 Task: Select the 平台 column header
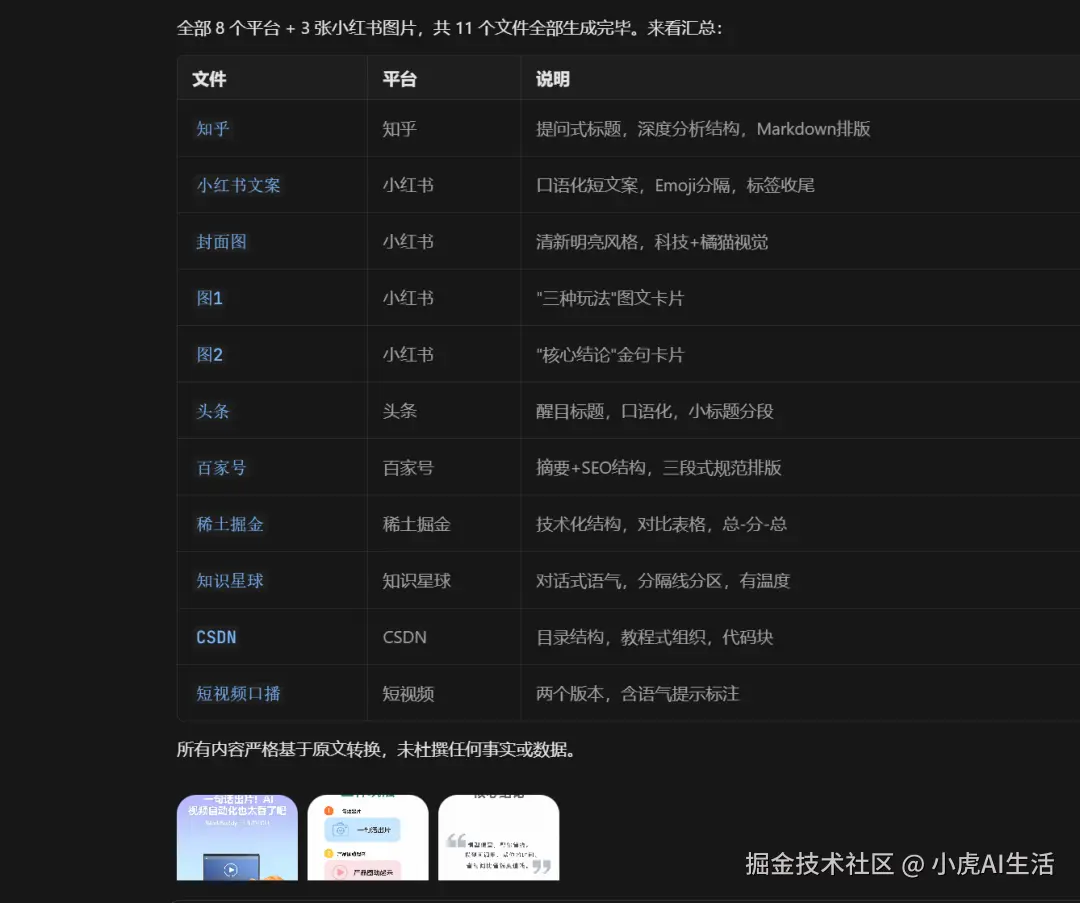[399, 79]
